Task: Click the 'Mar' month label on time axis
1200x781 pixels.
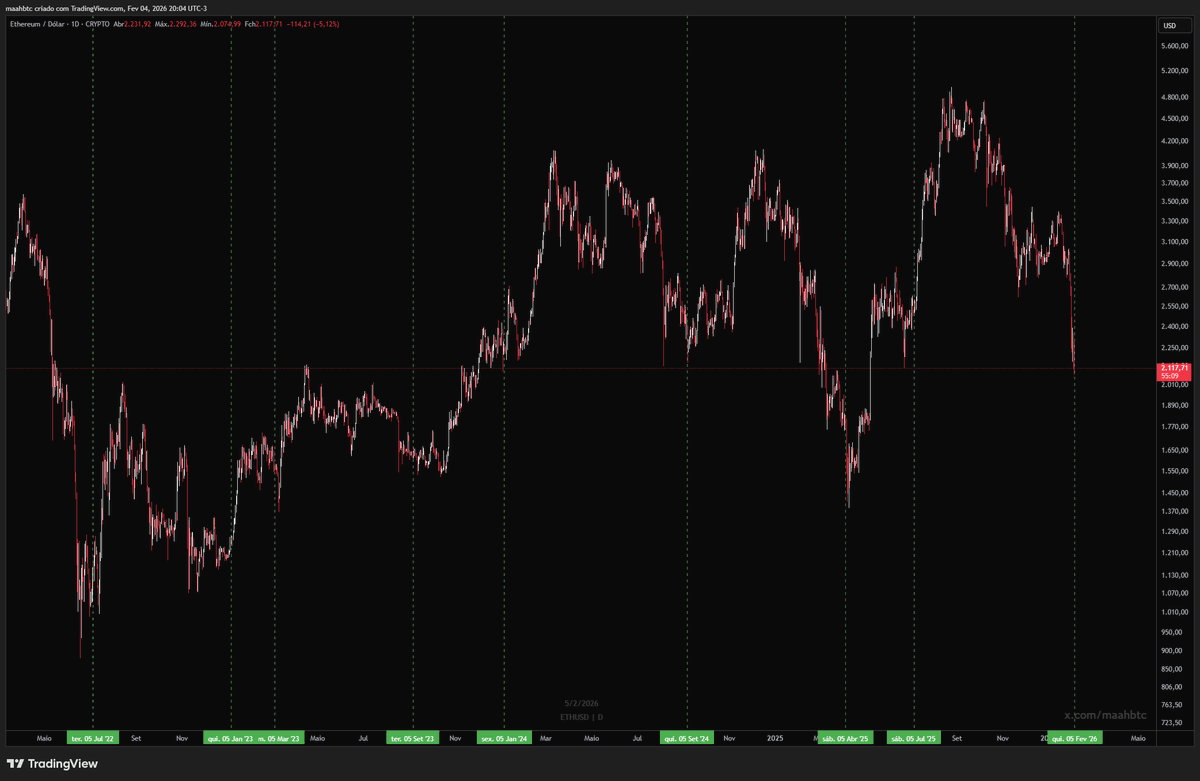Action: tap(546, 738)
